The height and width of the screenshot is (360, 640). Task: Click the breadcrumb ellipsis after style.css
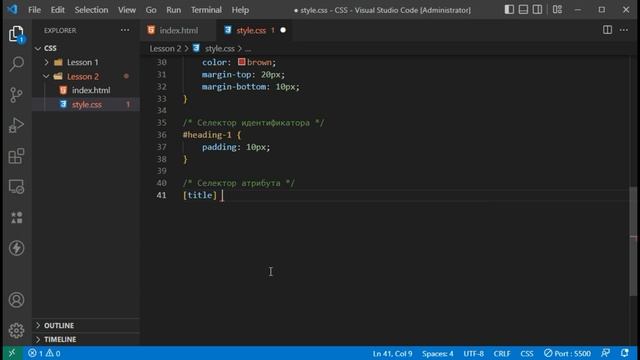(248, 49)
